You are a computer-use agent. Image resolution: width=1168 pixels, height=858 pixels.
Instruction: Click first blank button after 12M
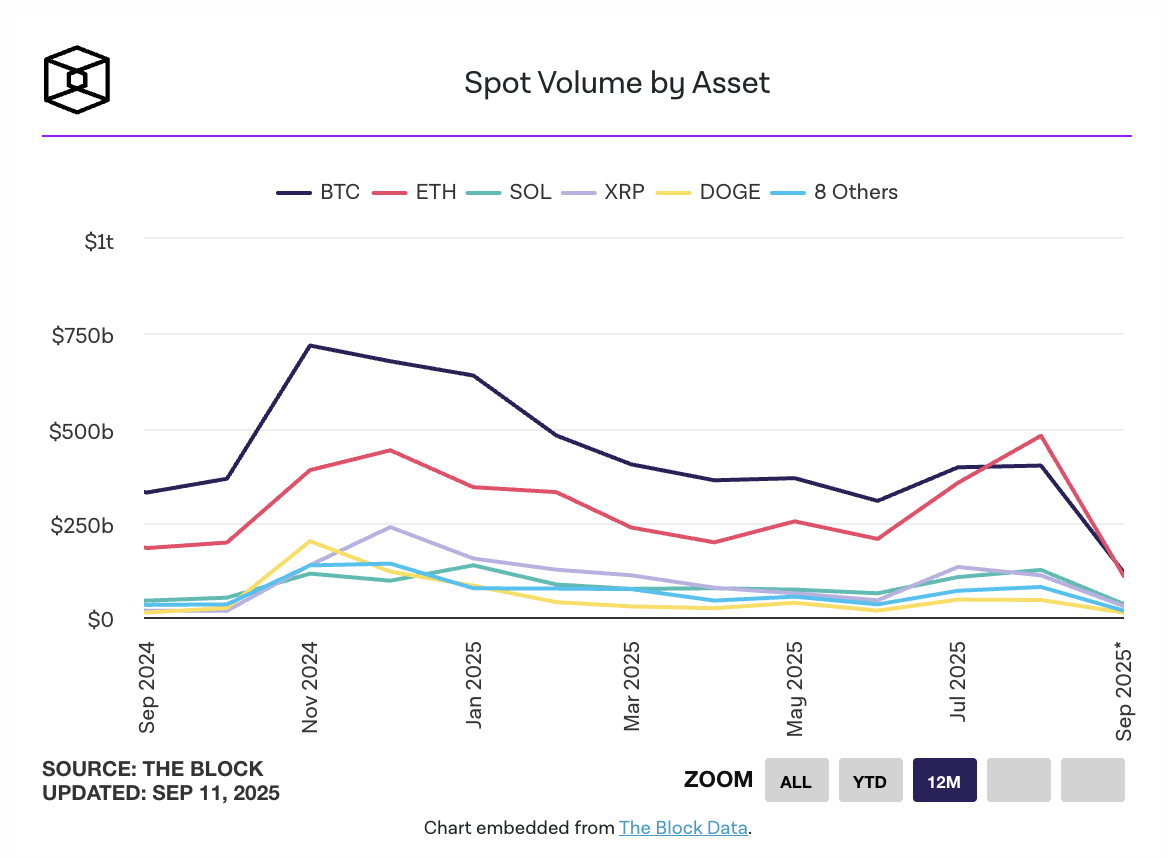coord(1018,781)
